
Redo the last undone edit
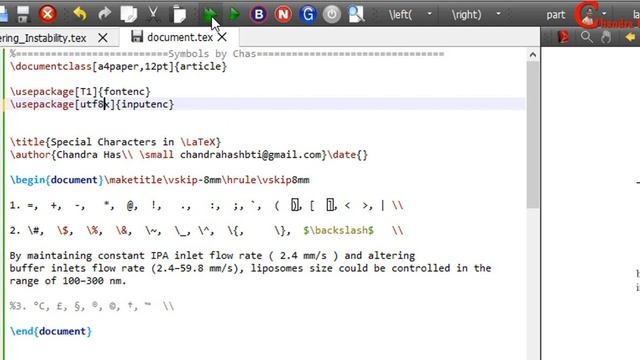coord(104,14)
